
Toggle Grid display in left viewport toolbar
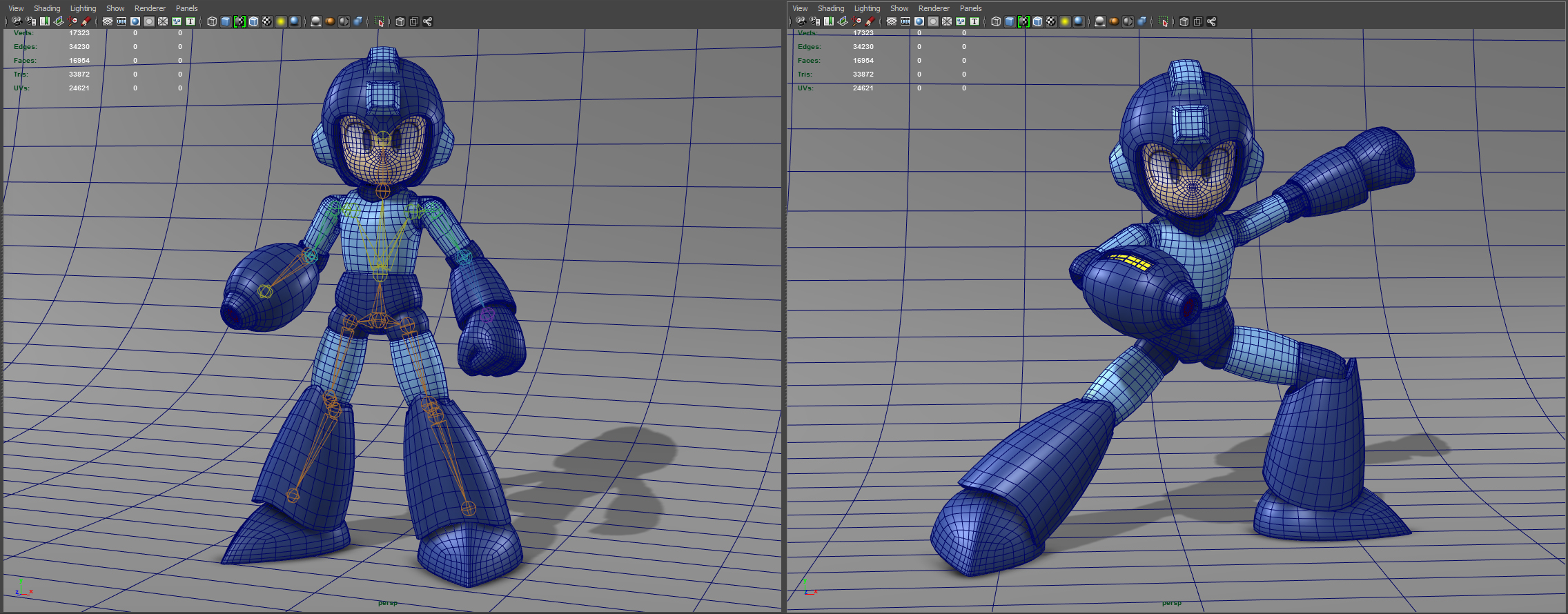pyautogui.click(x=108, y=21)
